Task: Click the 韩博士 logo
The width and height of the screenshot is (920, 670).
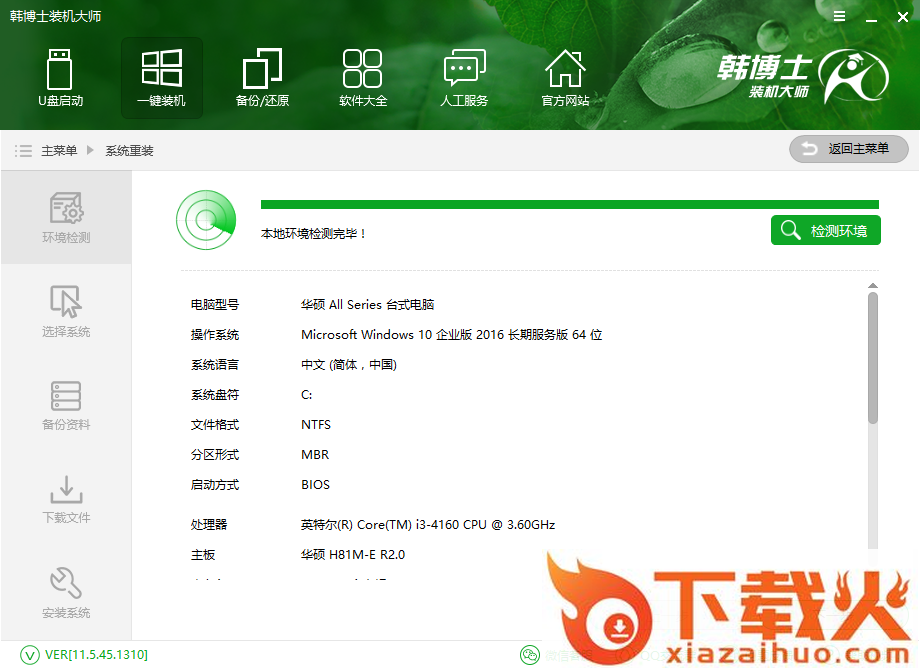Action: click(803, 77)
